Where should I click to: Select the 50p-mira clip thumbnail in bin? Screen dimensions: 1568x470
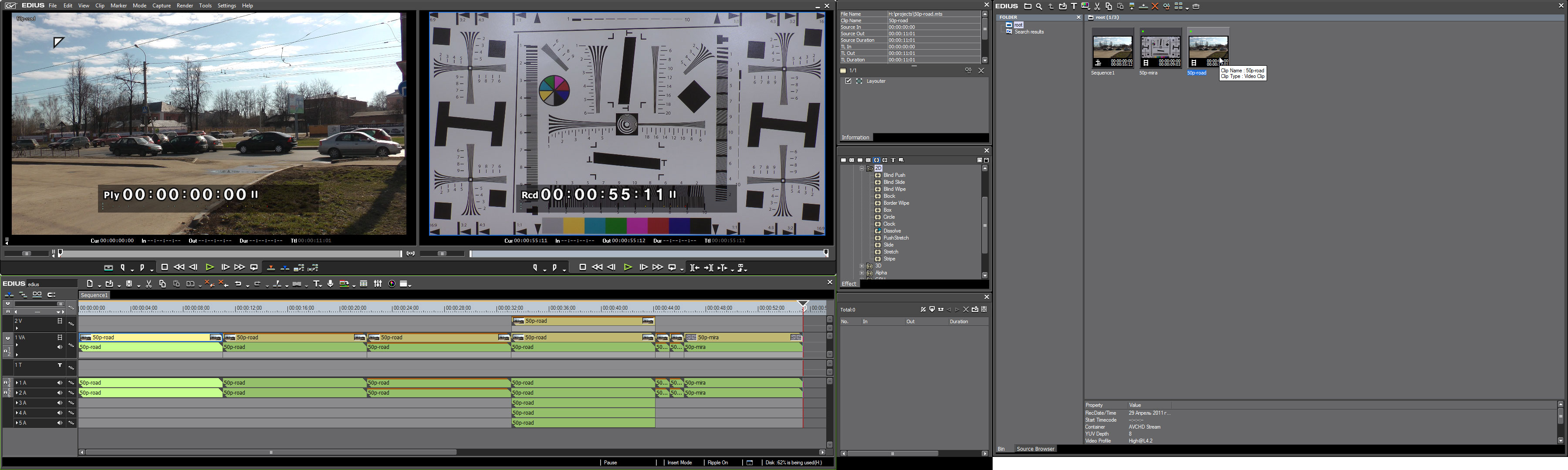point(1160,48)
